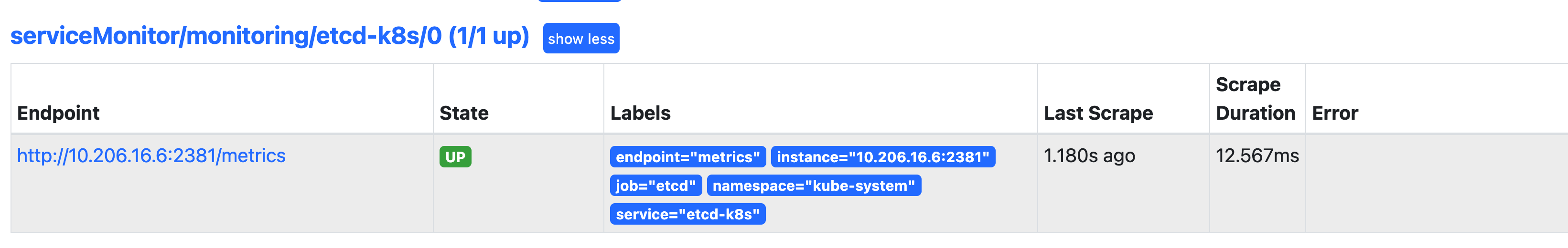Viewport: 1568px width, 248px height.
Task: Click the Endpoint column header
Action: coord(58,113)
